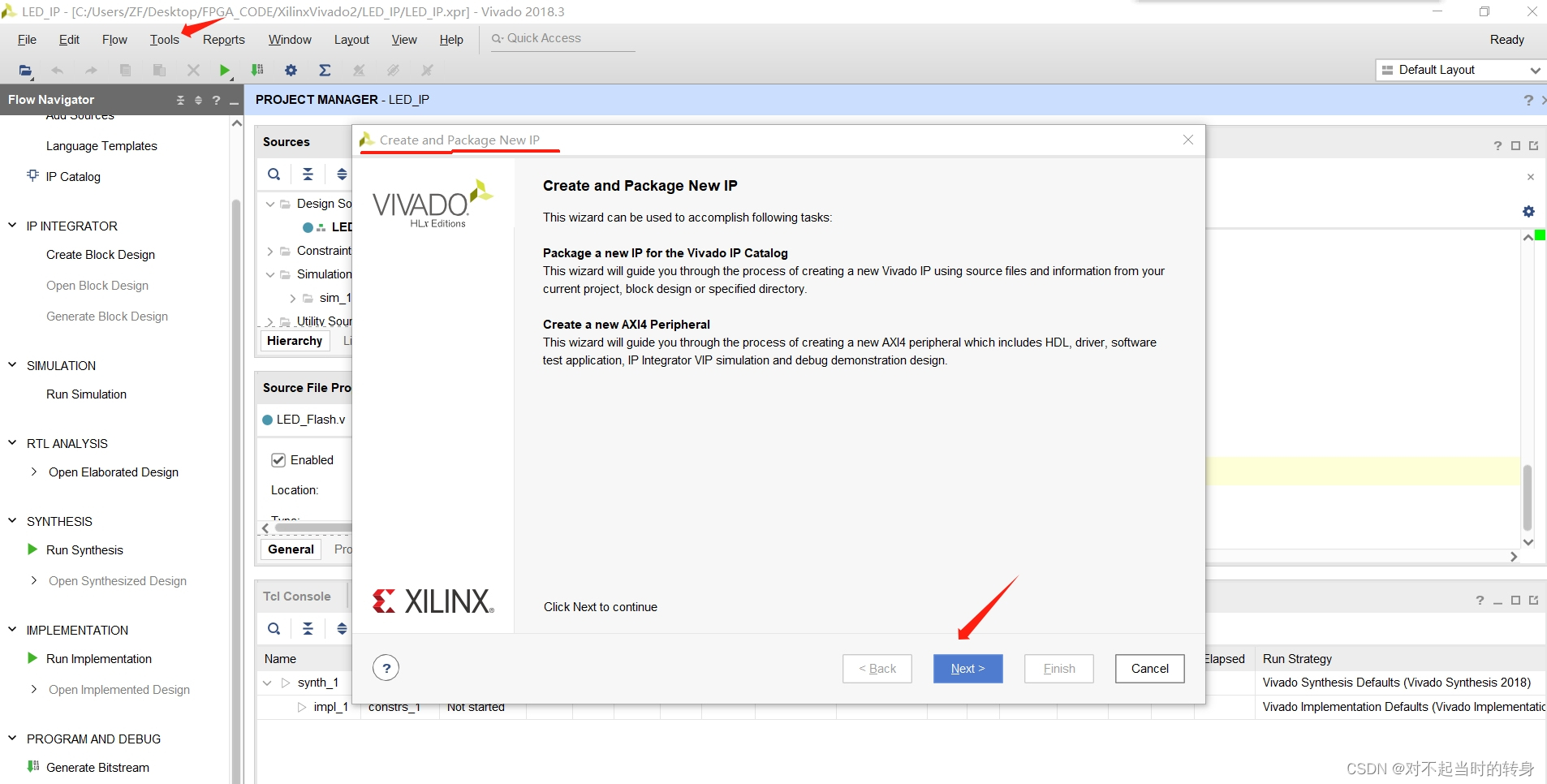Click the Delete X toolbar icon
The height and width of the screenshot is (784, 1547).
tap(193, 71)
